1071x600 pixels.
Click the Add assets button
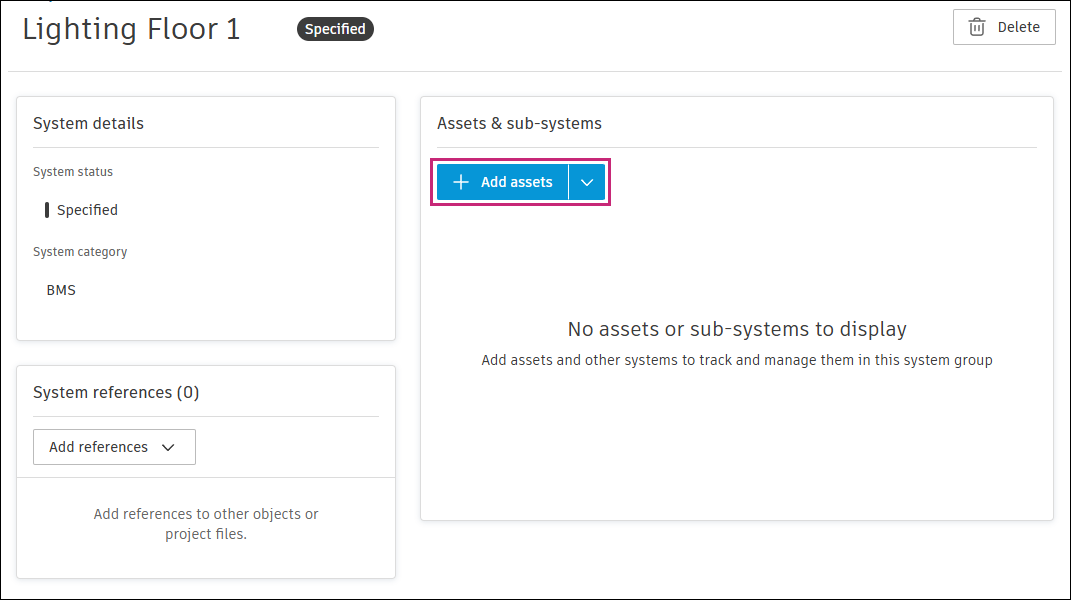tap(503, 182)
